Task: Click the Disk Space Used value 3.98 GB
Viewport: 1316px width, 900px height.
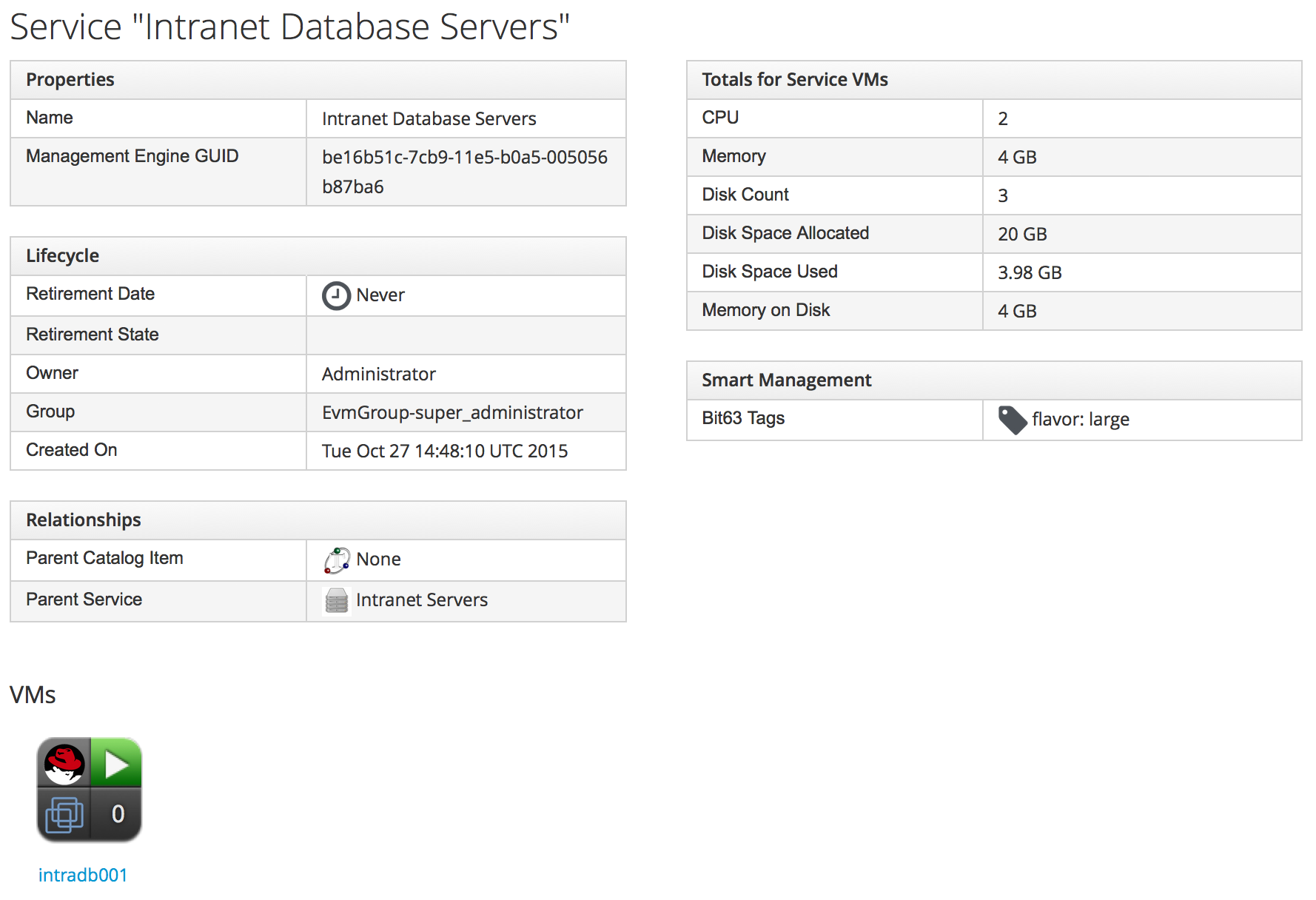Action: [x=1030, y=273]
